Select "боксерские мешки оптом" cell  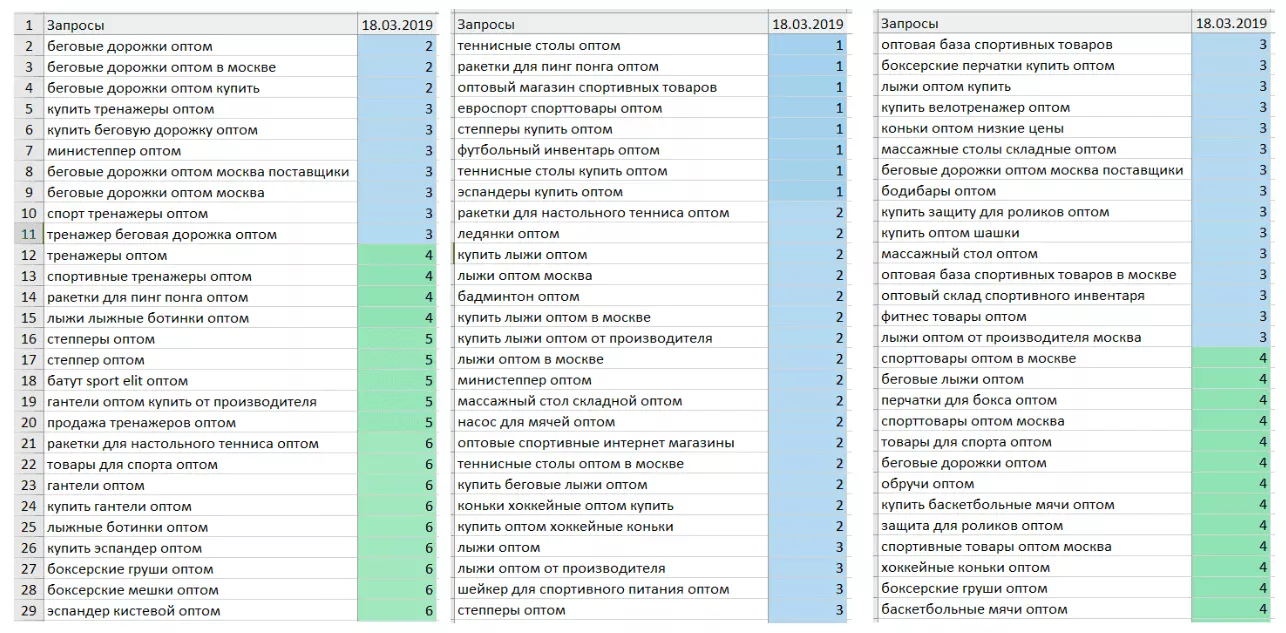[x=200, y=590]
